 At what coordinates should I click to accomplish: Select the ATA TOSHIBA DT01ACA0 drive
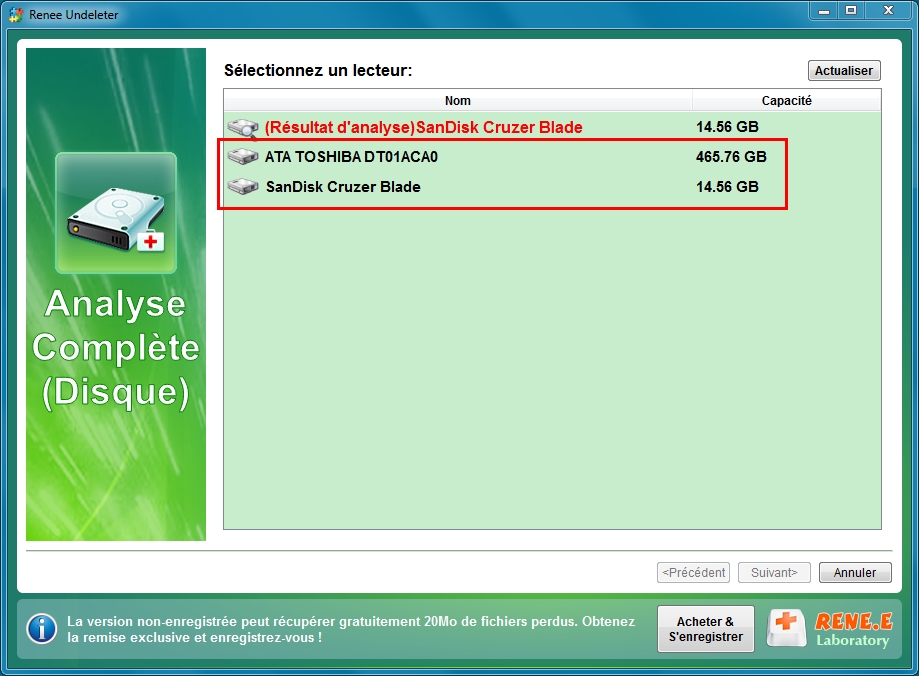(x=351, y=157)
